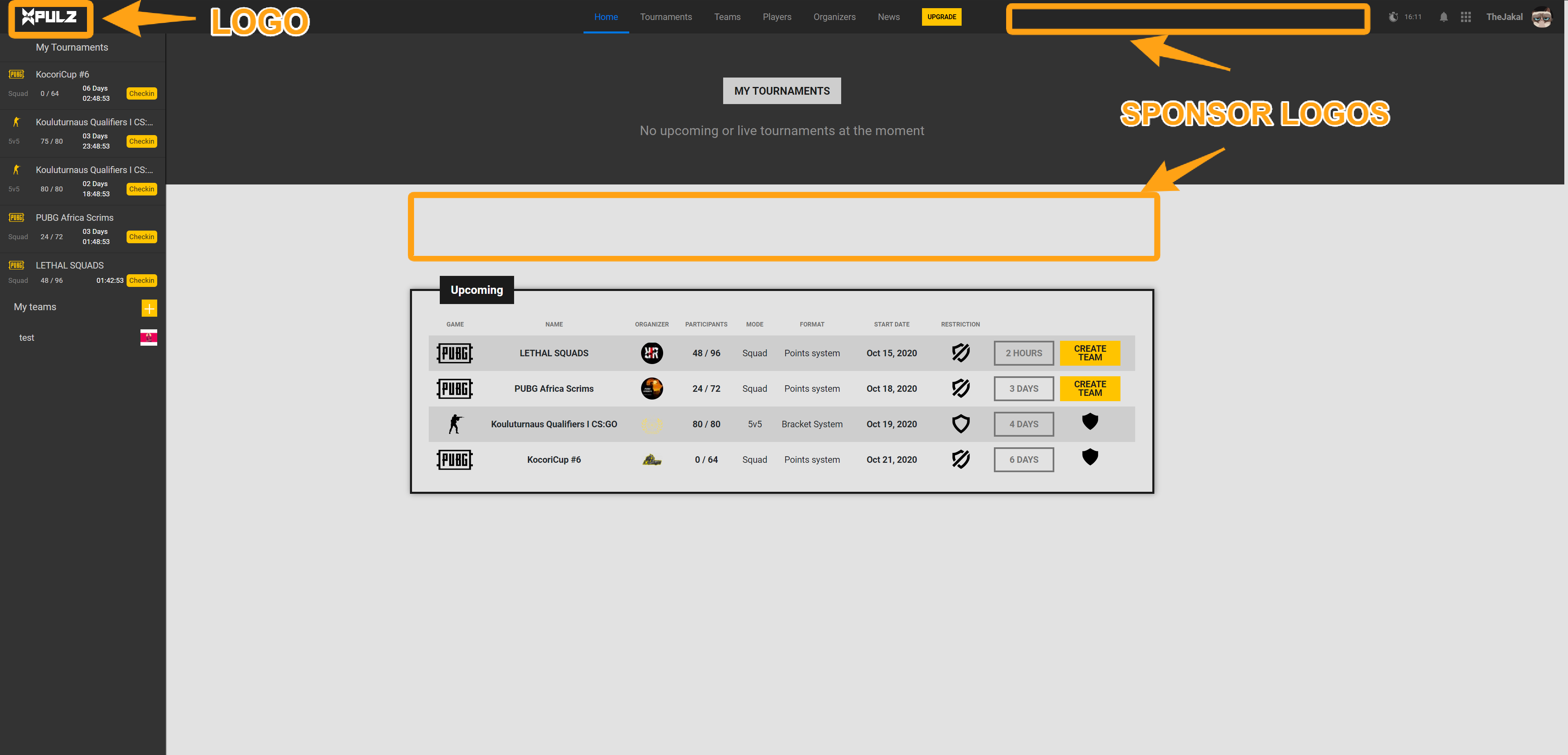This screenshot has width=1568, height=755.
Task: Click the Upcoming section label
Action: [x=477, y=290]
